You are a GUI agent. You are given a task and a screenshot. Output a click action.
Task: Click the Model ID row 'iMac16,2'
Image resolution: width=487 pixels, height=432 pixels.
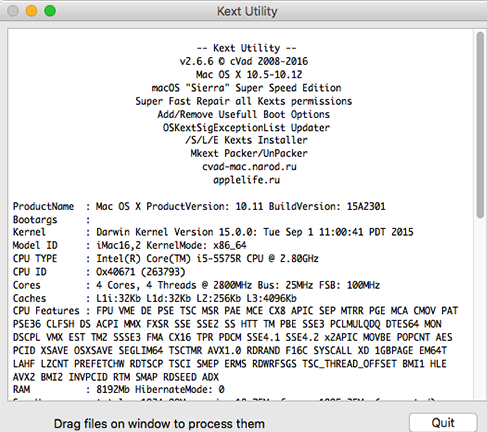pos(130,245)
